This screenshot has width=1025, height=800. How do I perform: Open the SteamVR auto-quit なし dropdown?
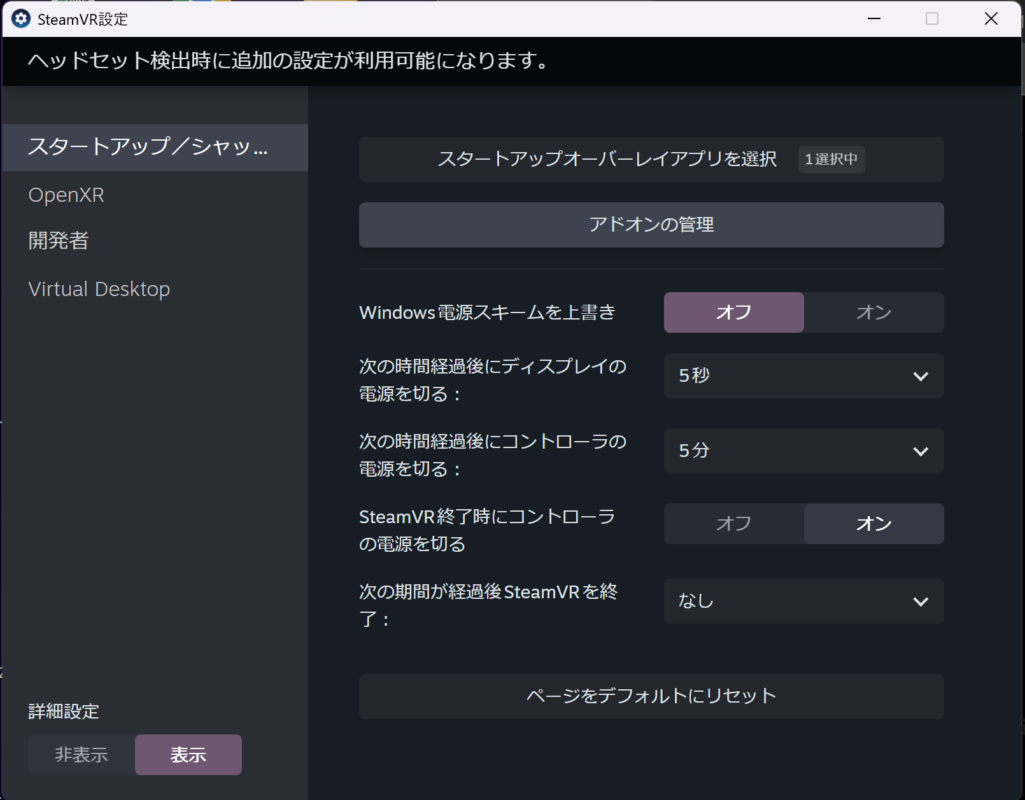click(x=803, y=601)
